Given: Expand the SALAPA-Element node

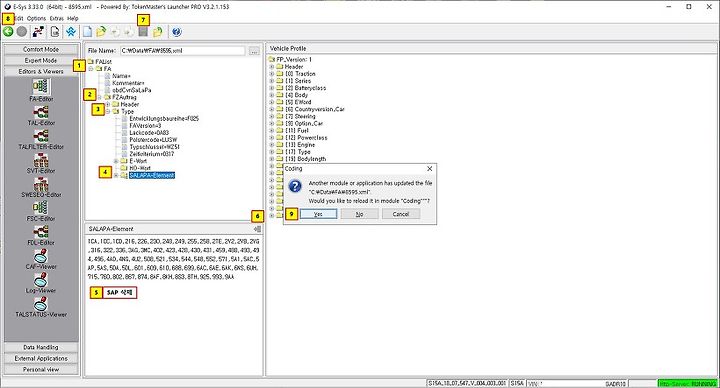Looking at the screenshot, I should 116,175.
